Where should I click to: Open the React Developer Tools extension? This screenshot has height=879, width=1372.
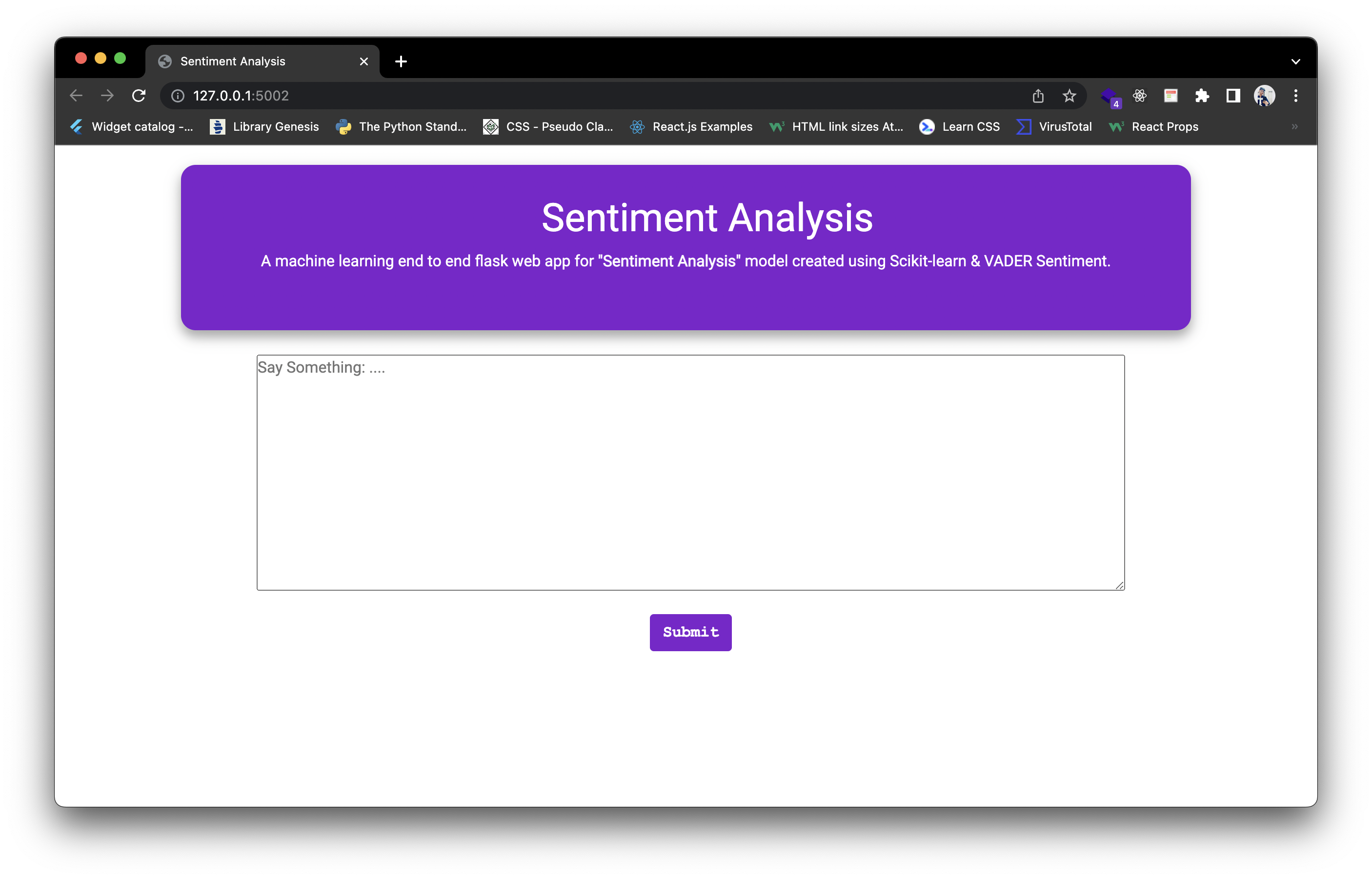pos(1140,95)
